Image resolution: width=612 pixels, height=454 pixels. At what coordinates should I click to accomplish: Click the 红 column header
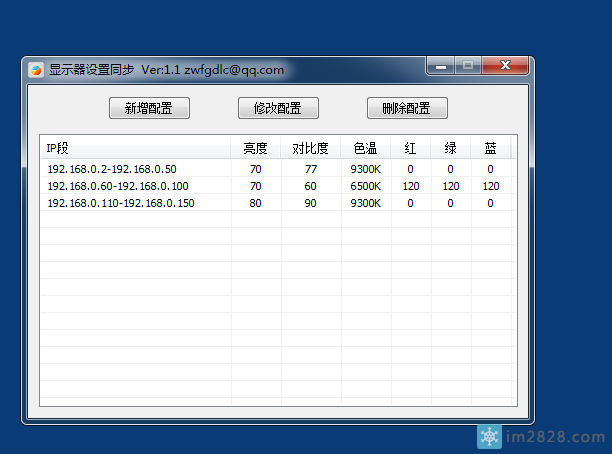click(x=410, y=148)
